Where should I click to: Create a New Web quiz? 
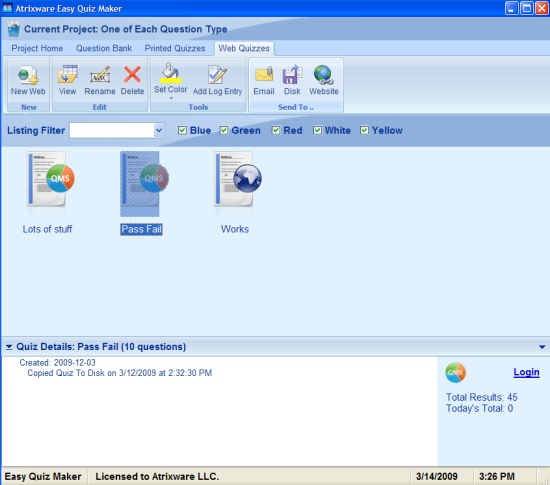point(28,80)
